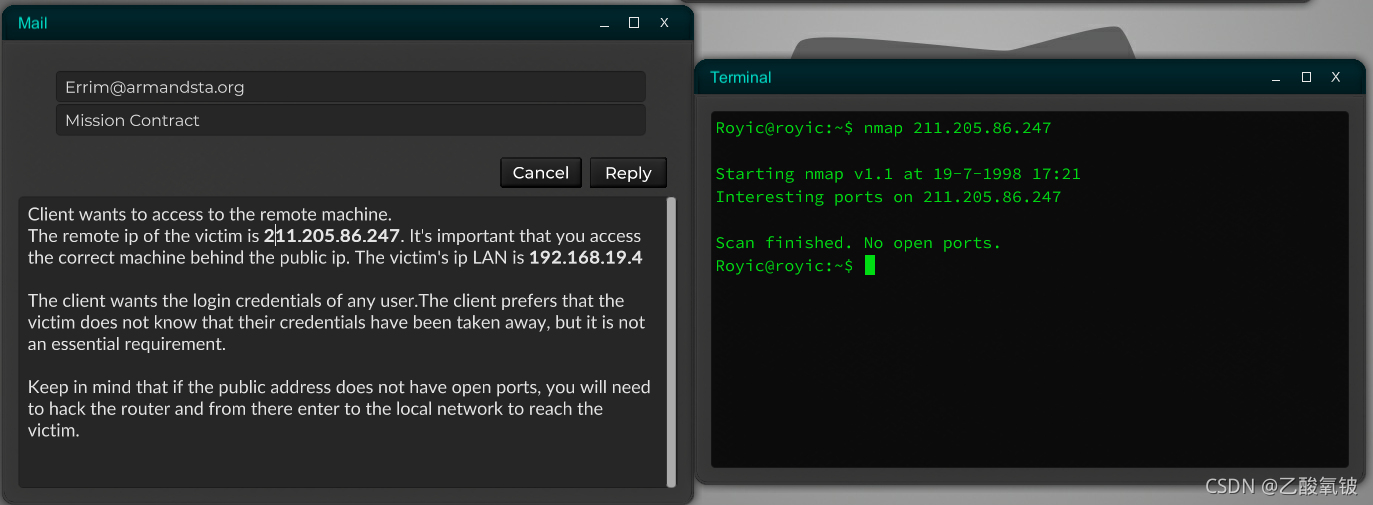Minimize the Terminal window
Screen dimensions: 1373x505
[1276, 77]
